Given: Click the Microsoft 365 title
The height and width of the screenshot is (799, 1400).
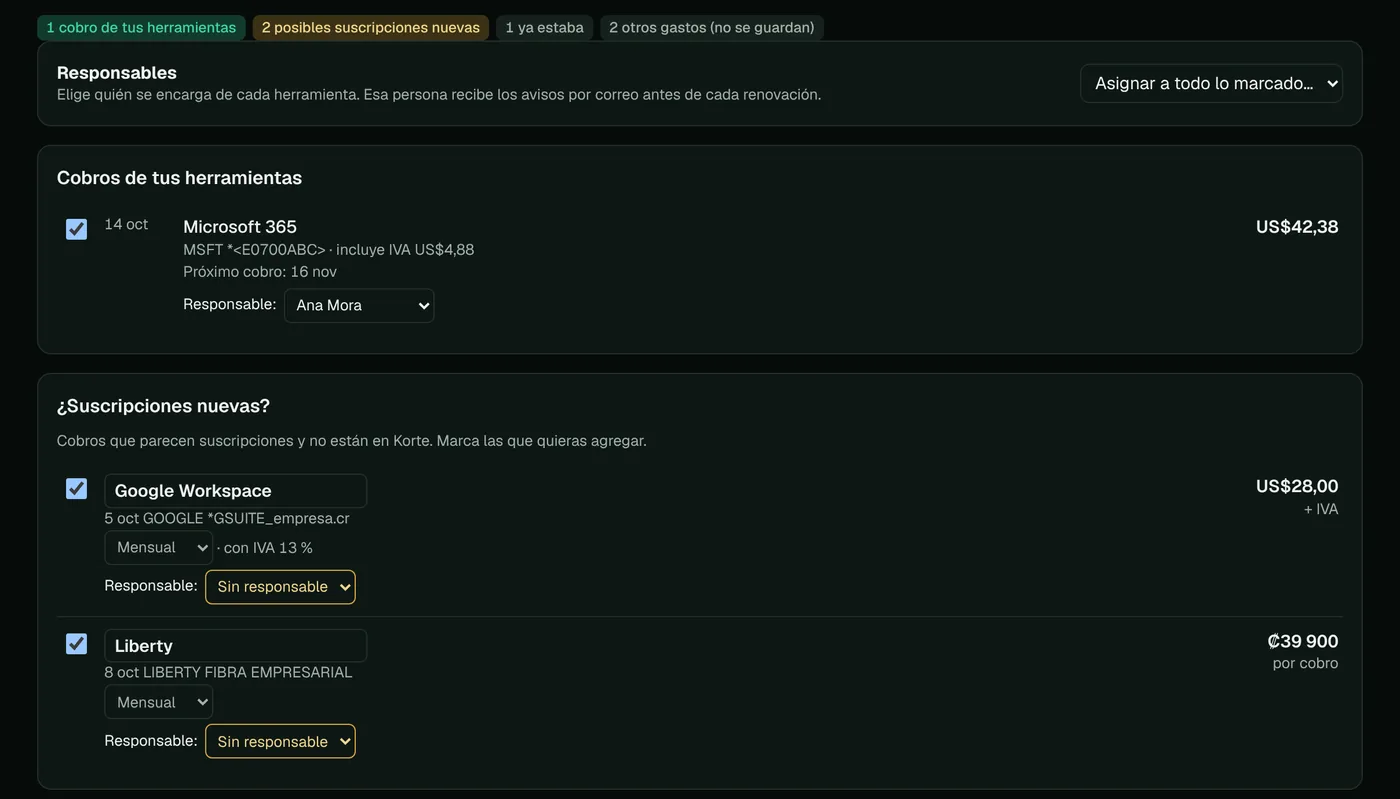Looking at the screenshot, I should pyautogui.click(x=240, y=227).
